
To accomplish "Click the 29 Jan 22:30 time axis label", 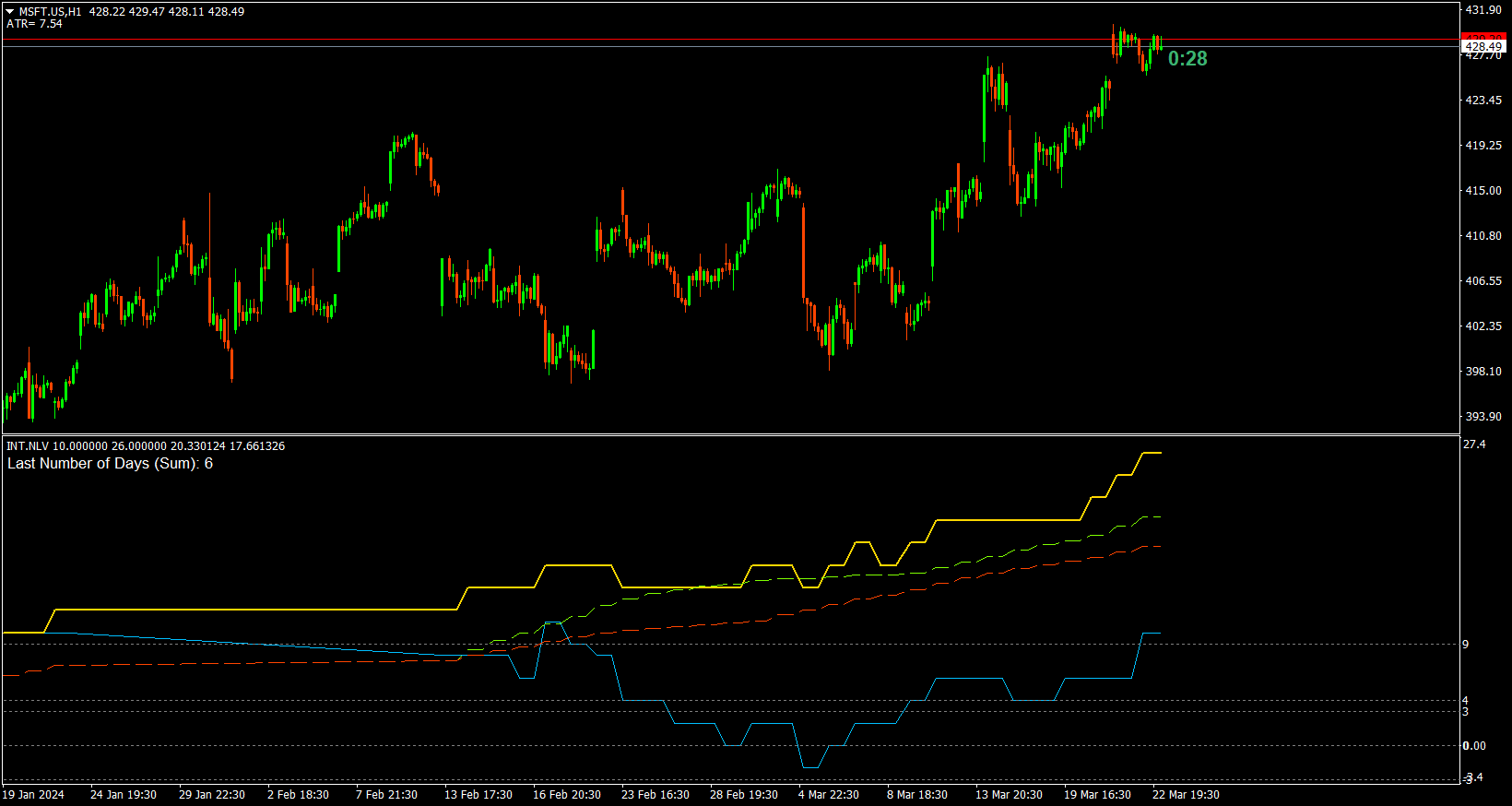I will 212,795.
